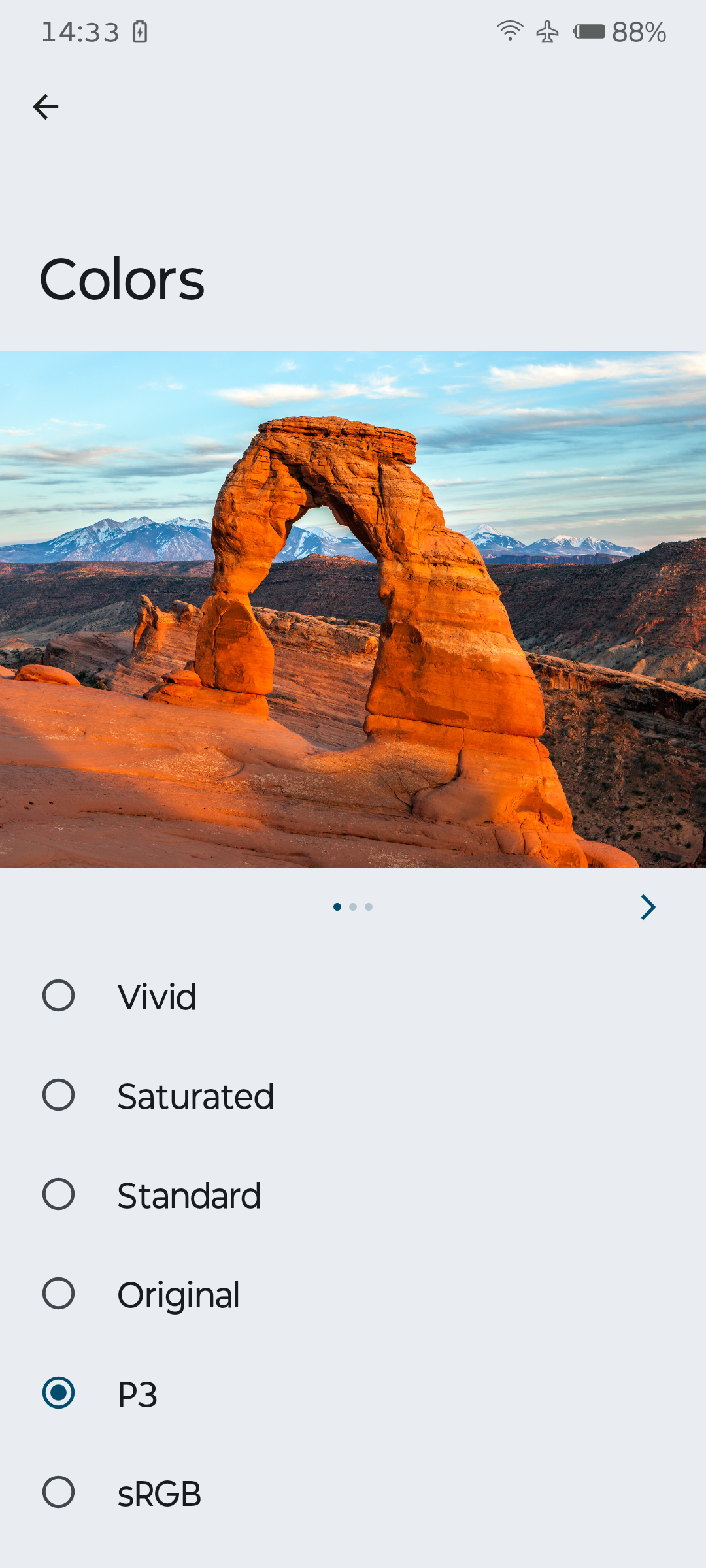Viewport: 706px width, 1568px height.
Task: Show next preview image with chevron
Action: (648, 907)
